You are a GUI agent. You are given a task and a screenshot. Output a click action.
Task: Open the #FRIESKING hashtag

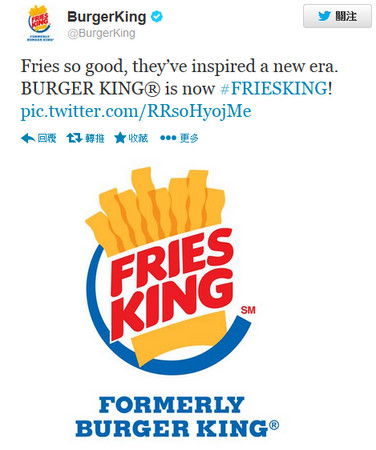tap(274, 89)
